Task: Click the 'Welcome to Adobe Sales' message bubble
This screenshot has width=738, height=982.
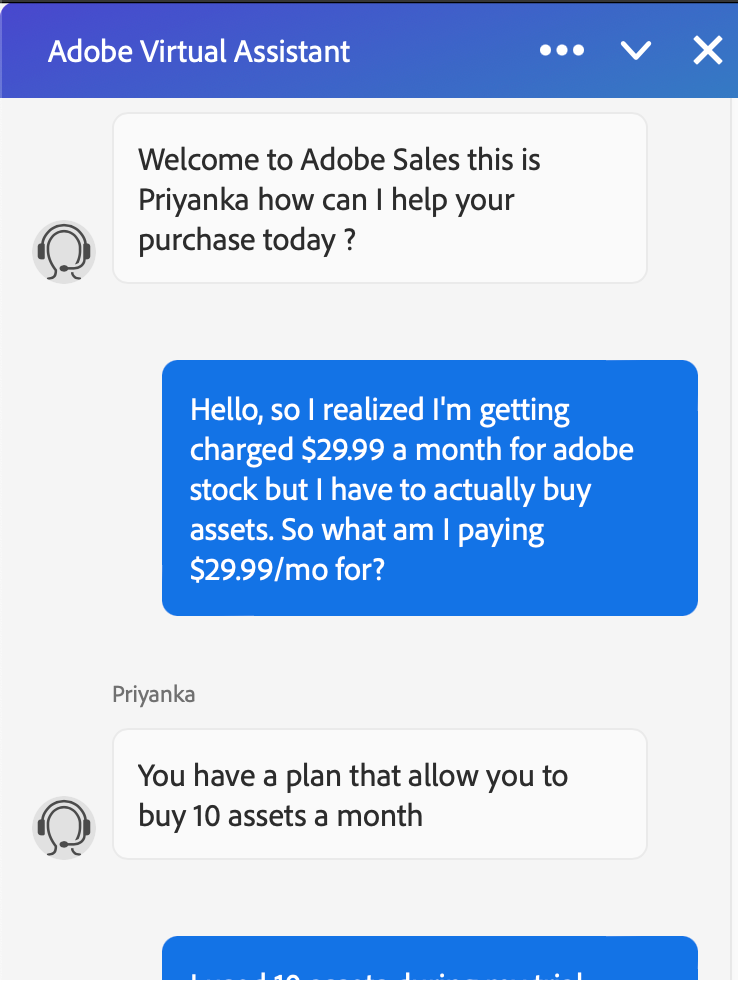Action: click(x=380, y=198)
